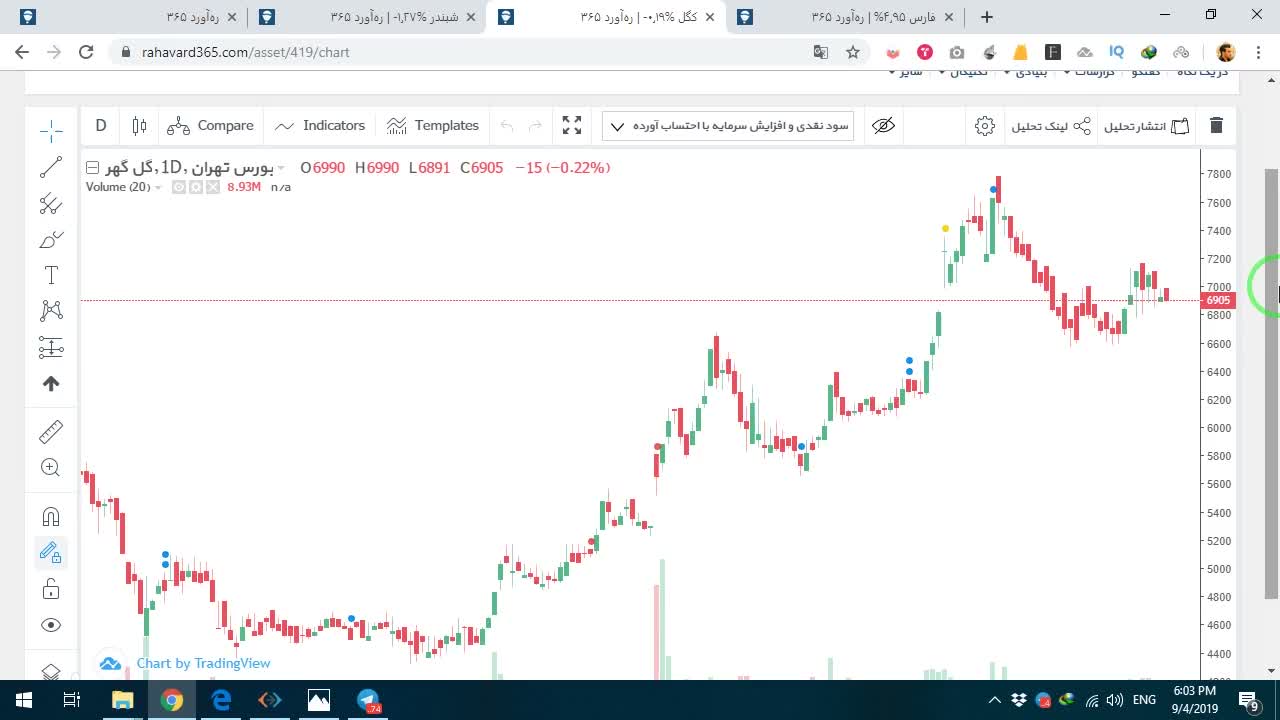Expand the Volume (20) indicator options
This screenshot has height=720, width=1280.
[x=158, y=188]
